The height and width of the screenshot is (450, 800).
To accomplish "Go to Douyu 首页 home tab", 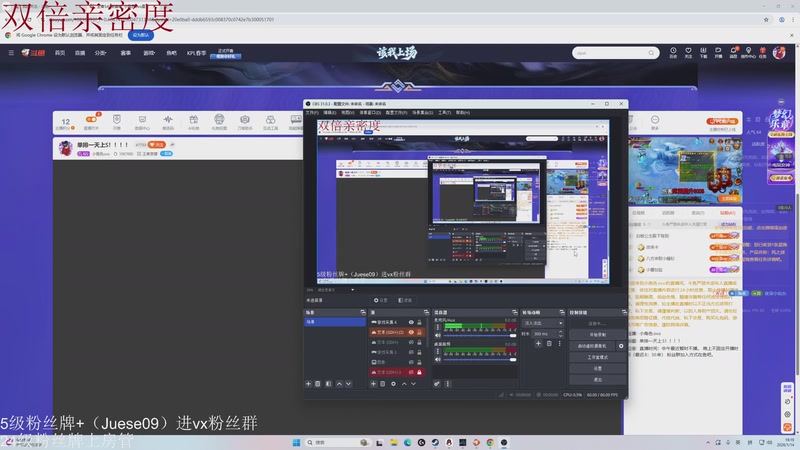I will [x=60, y=53].
